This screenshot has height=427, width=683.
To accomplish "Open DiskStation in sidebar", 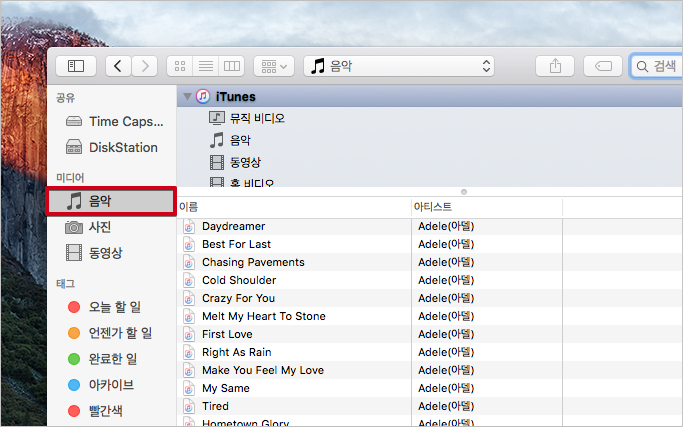I will pyautogui.click(x=112, y=147).
